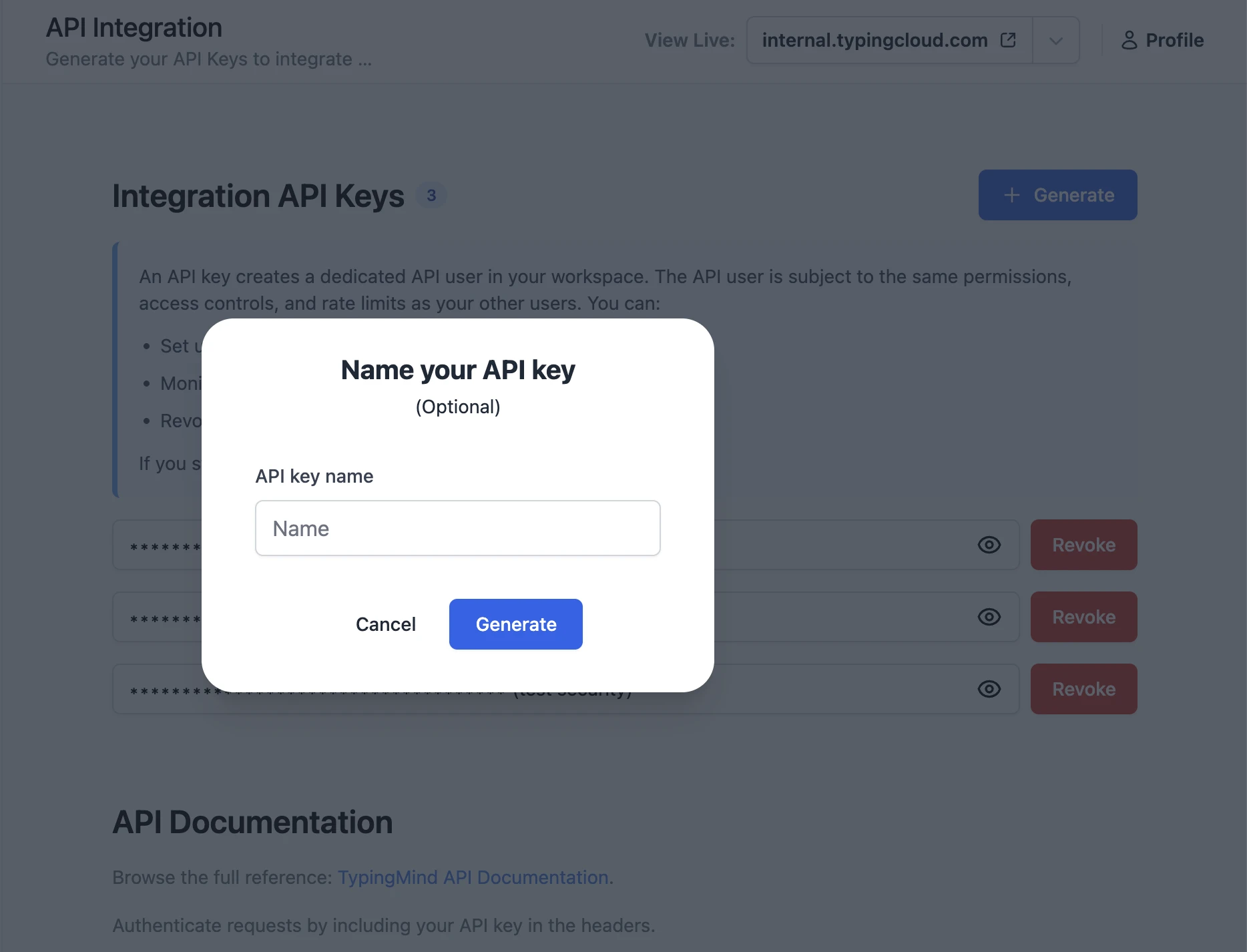Screen dimensions: 1247x952
Task: Revoke the second API key
Action: 1084,617
